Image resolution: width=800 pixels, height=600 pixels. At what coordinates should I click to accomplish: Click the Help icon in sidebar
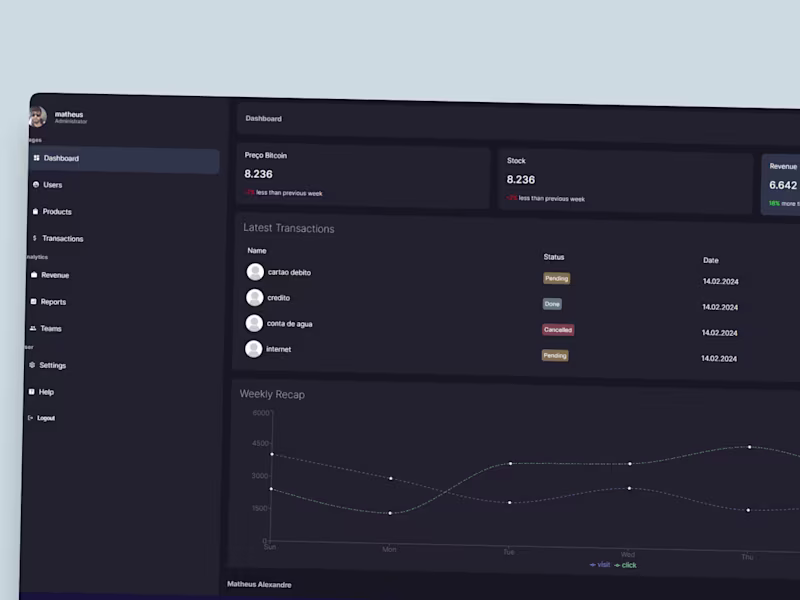32,391
